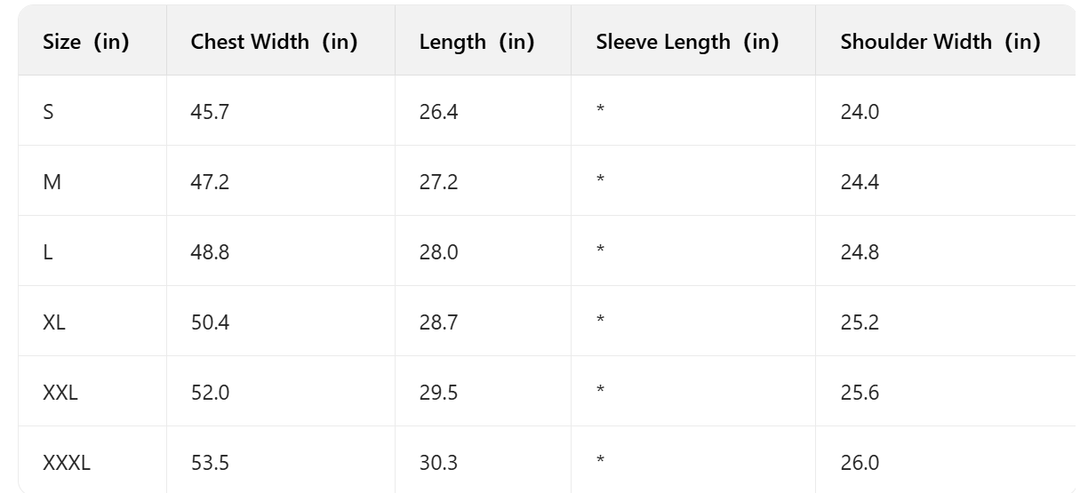Click the 26.0 shoulder width cell

[859, 463]
